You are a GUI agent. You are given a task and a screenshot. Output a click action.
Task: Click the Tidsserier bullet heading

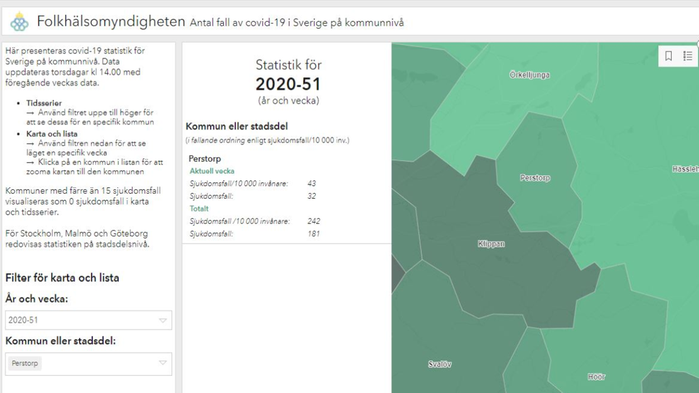coord(44,103)
